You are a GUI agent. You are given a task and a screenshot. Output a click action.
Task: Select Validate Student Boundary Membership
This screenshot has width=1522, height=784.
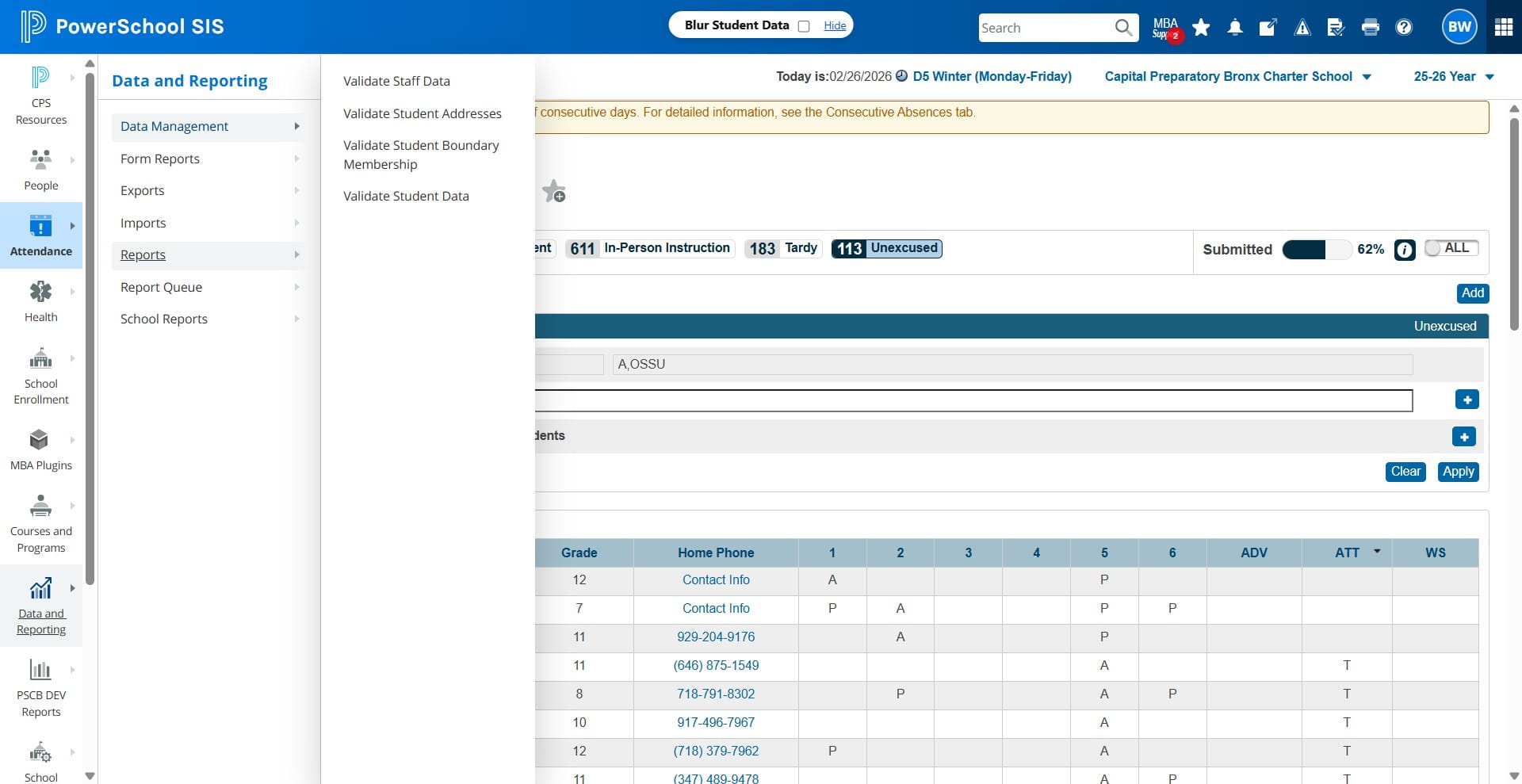pos(421,155)
